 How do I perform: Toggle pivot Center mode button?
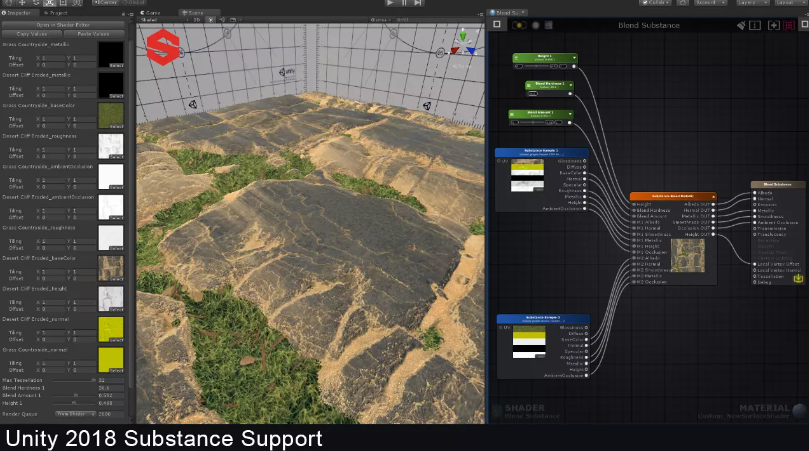click(106, 3)
